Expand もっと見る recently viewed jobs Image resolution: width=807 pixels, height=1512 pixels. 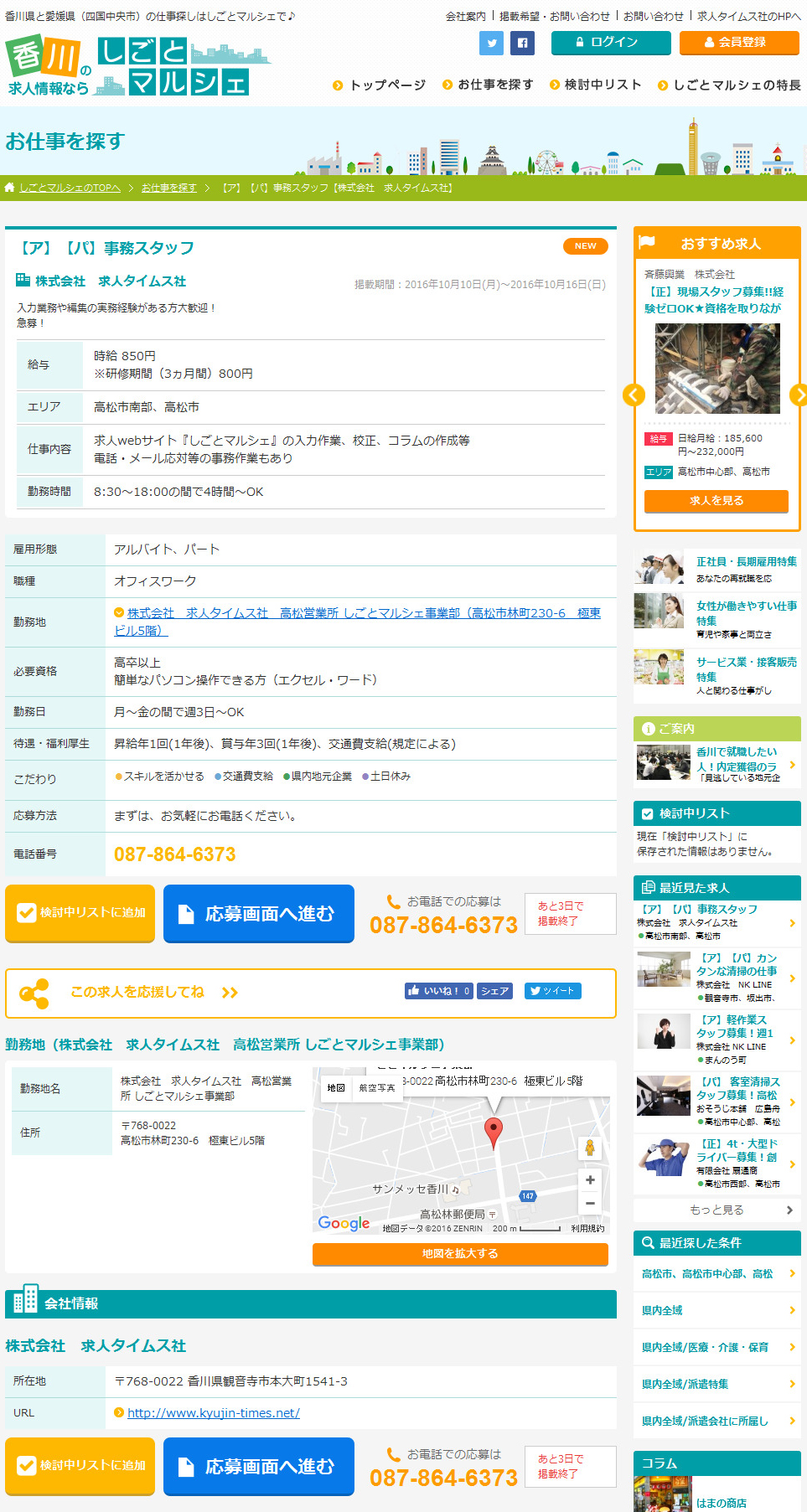pos(717,1210)
